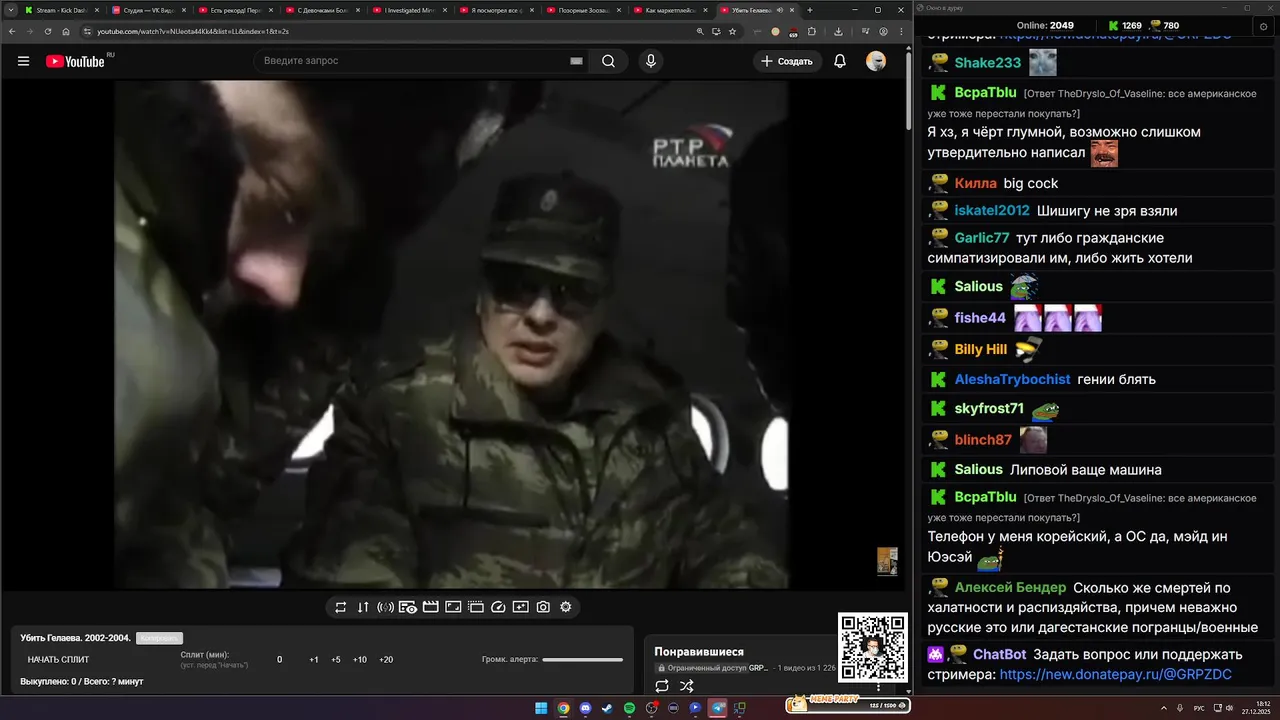Open the 'Понравившиеся' playlist title
Screen dimensions: 1280x720
(x=699, y=652)
